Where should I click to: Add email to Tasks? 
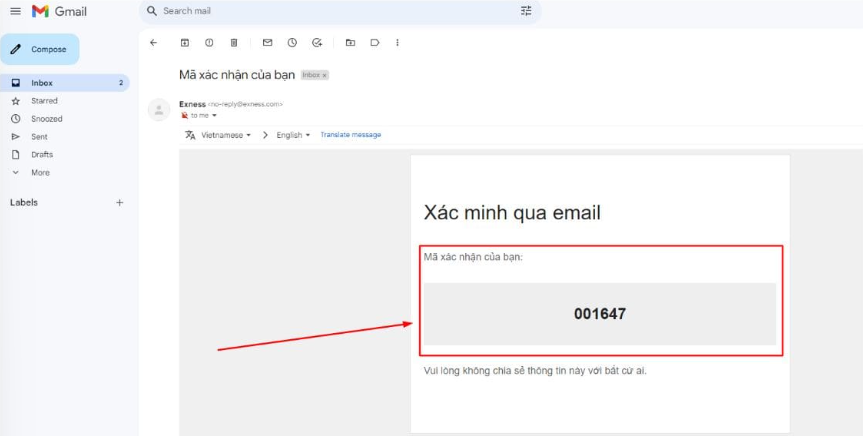[x=317, y=43]
